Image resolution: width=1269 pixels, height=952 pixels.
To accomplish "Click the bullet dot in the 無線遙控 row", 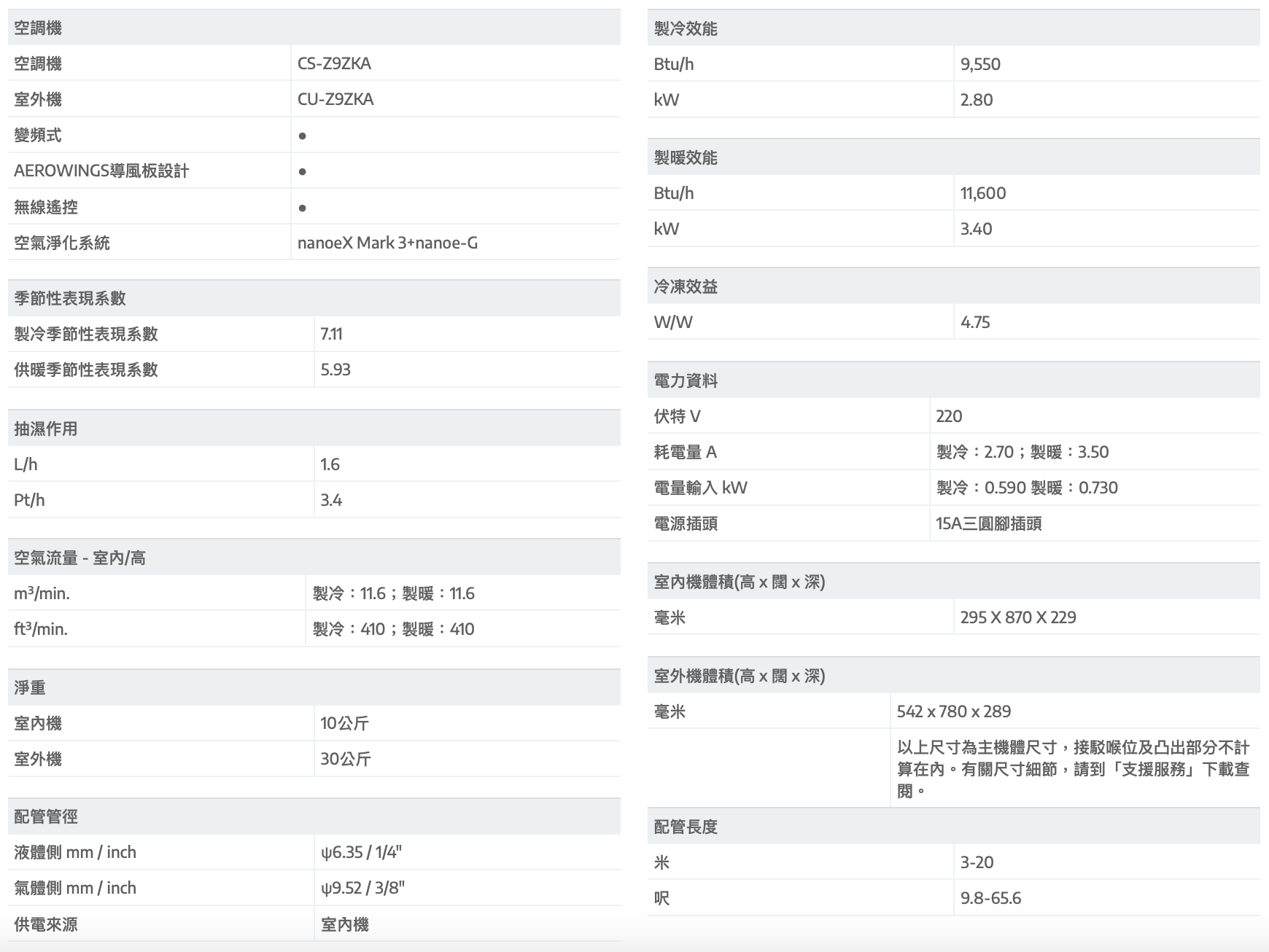I will [302, 208].
